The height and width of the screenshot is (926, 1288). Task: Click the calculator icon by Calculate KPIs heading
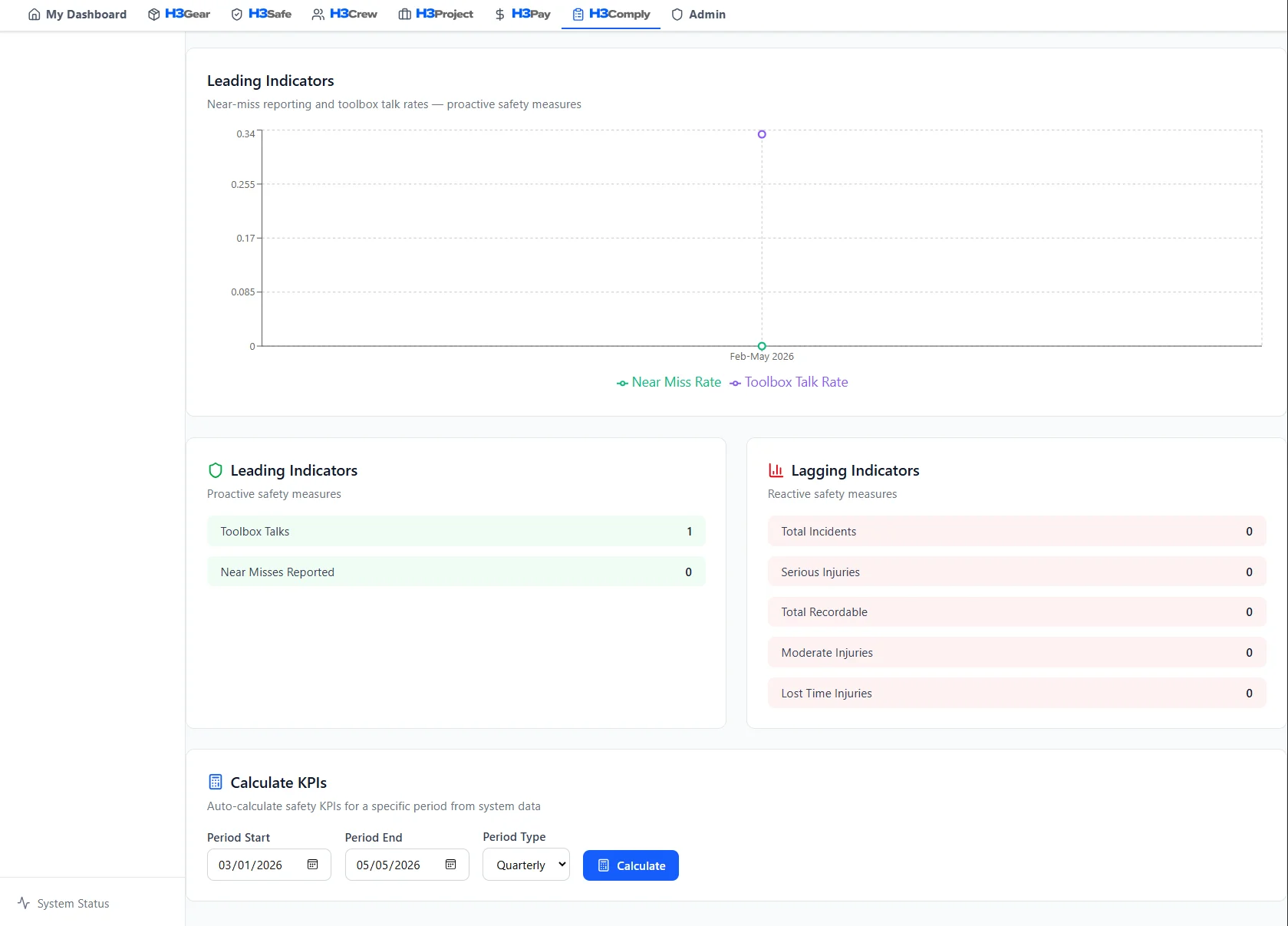pyautogui.click(x=216, y=782)
